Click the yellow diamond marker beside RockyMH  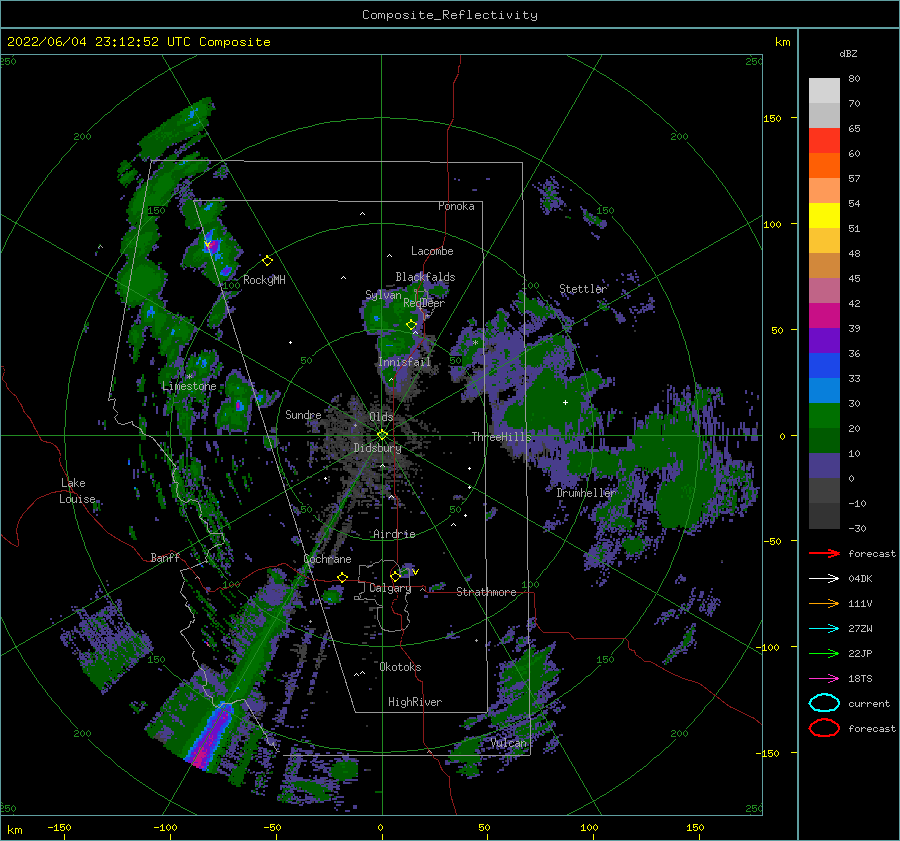point(267,261)
